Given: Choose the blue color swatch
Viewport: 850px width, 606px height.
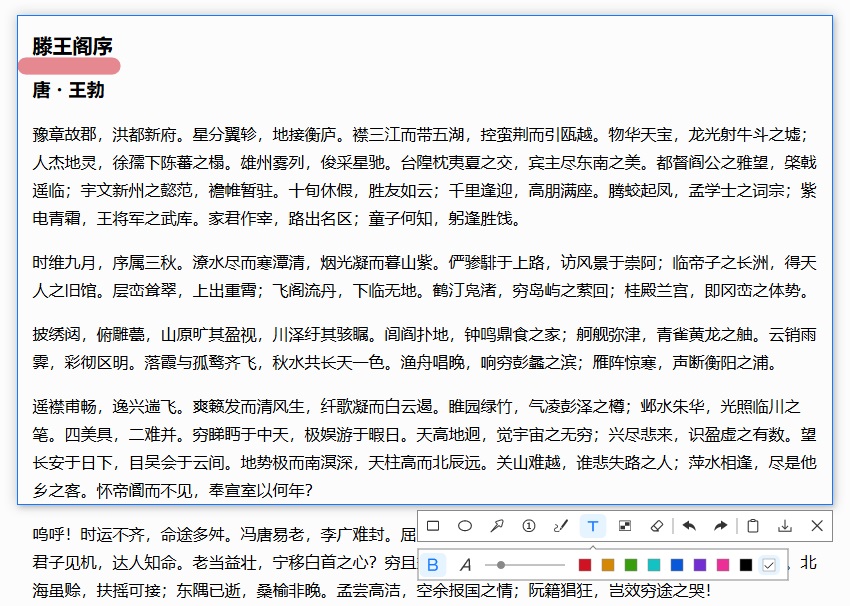Looking at the screenshot, I should pos(677,565).
